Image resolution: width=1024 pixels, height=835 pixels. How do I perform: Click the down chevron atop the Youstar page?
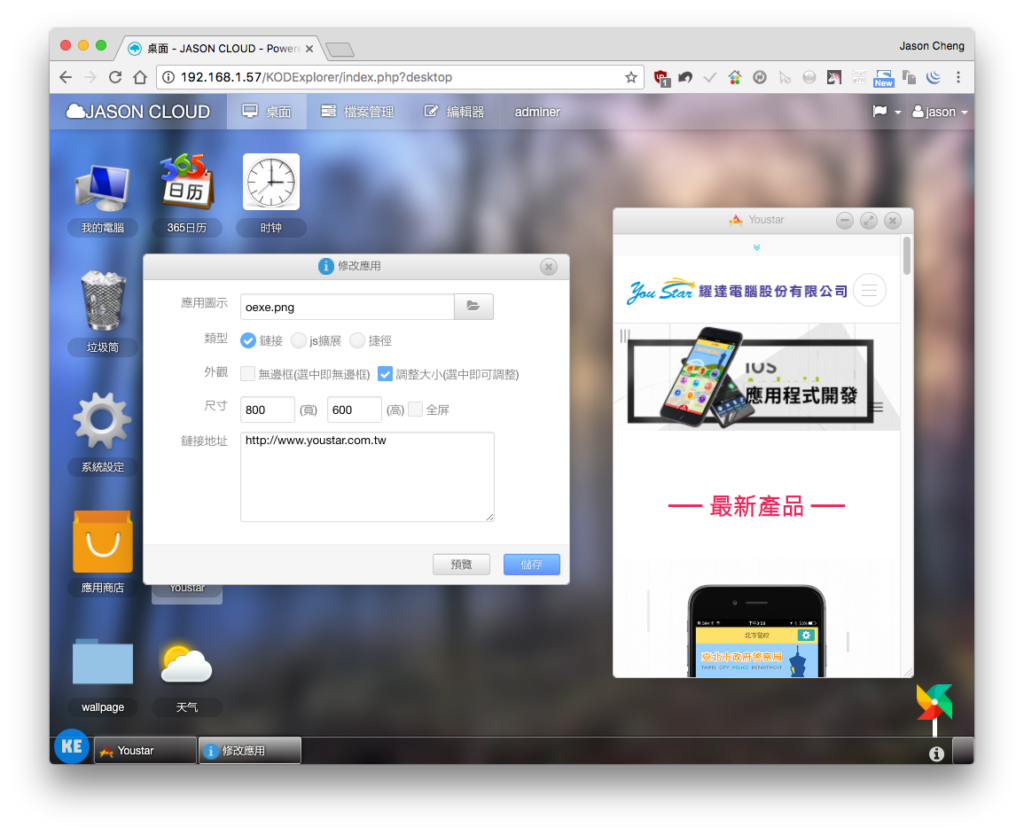pos(756,247)
